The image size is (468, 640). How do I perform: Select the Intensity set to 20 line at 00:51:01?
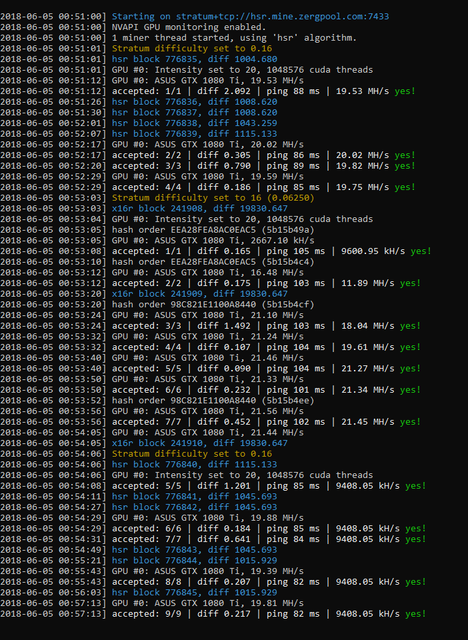click(x=186, y=70)
